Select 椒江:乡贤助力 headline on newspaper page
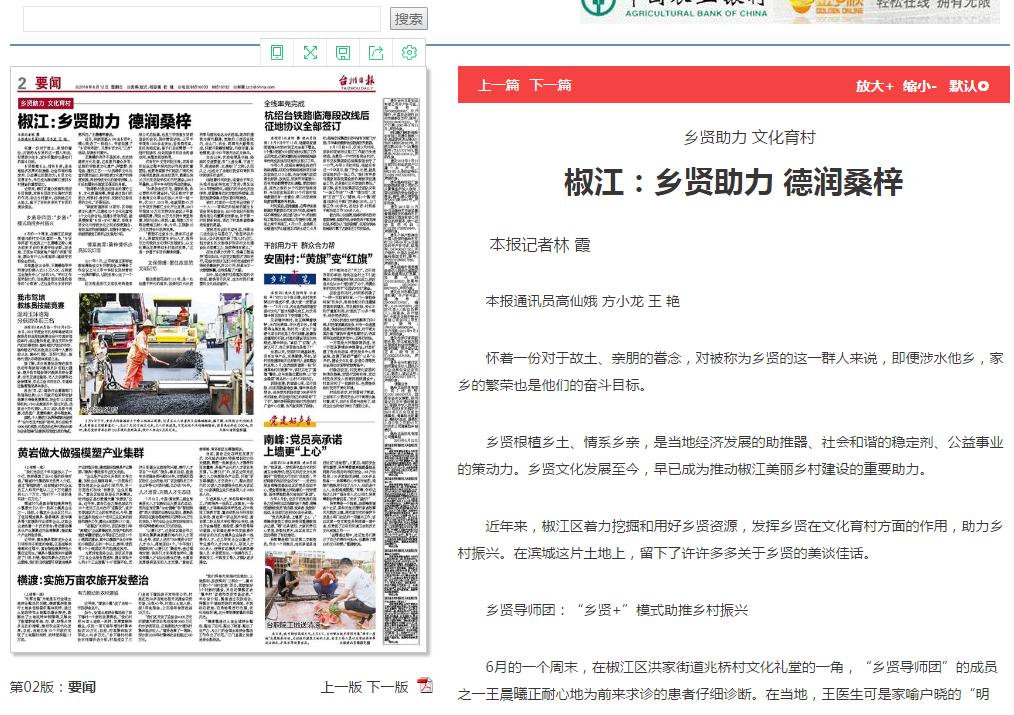 tap(104, 122)
